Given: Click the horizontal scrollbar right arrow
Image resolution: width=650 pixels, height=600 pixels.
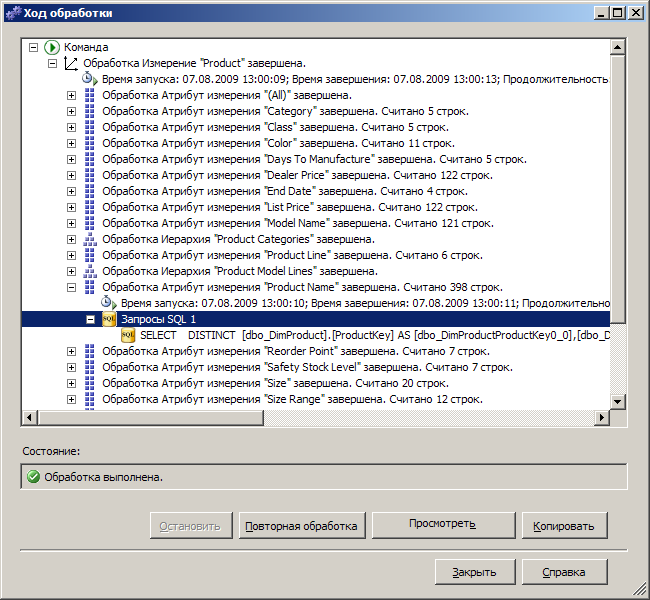Looking at the screenshot, I should click(602, 417).
